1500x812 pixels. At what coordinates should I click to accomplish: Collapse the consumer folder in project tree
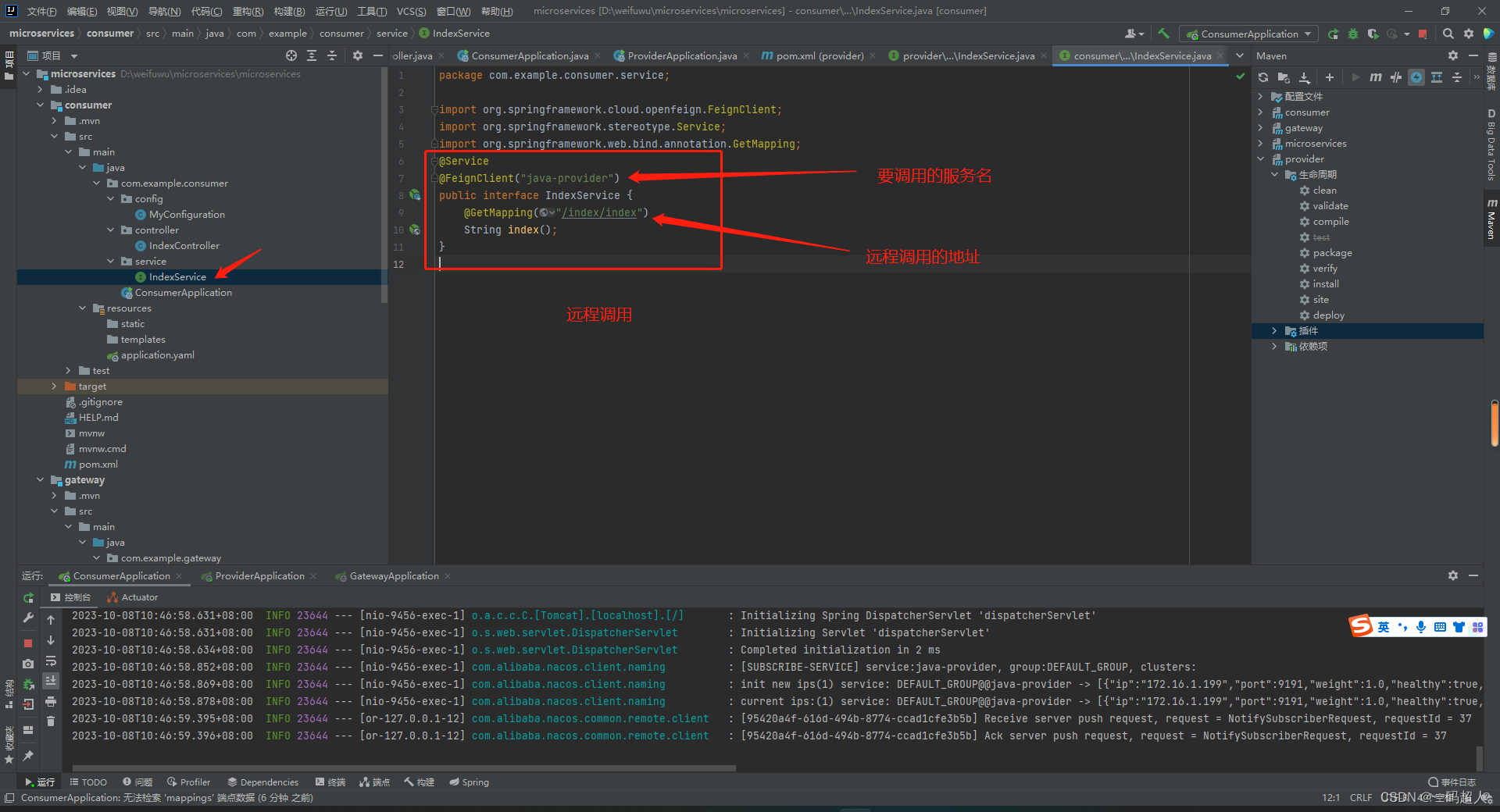41,105
